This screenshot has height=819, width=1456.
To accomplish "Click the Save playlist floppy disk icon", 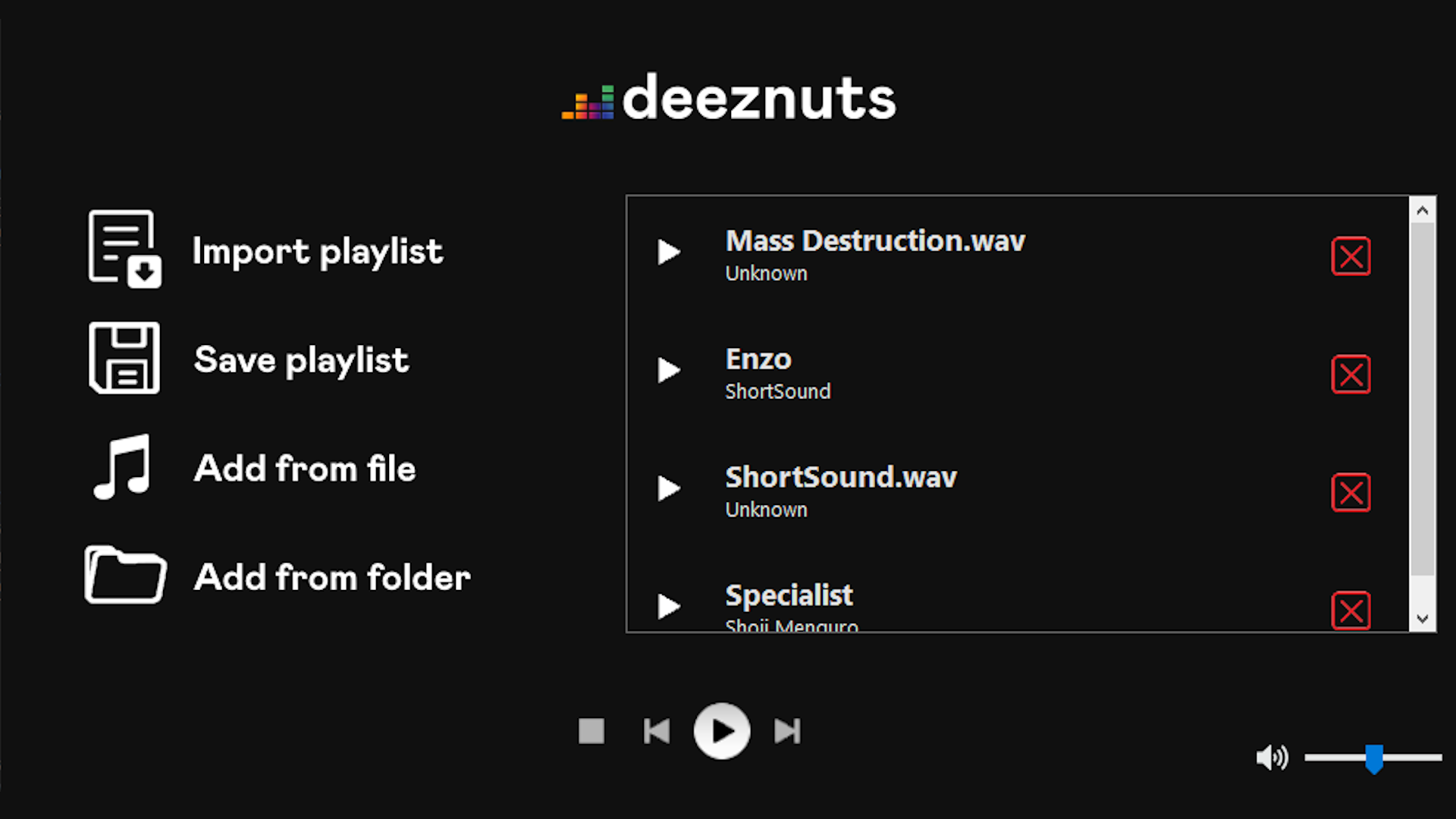I will [x=124, y=358].
